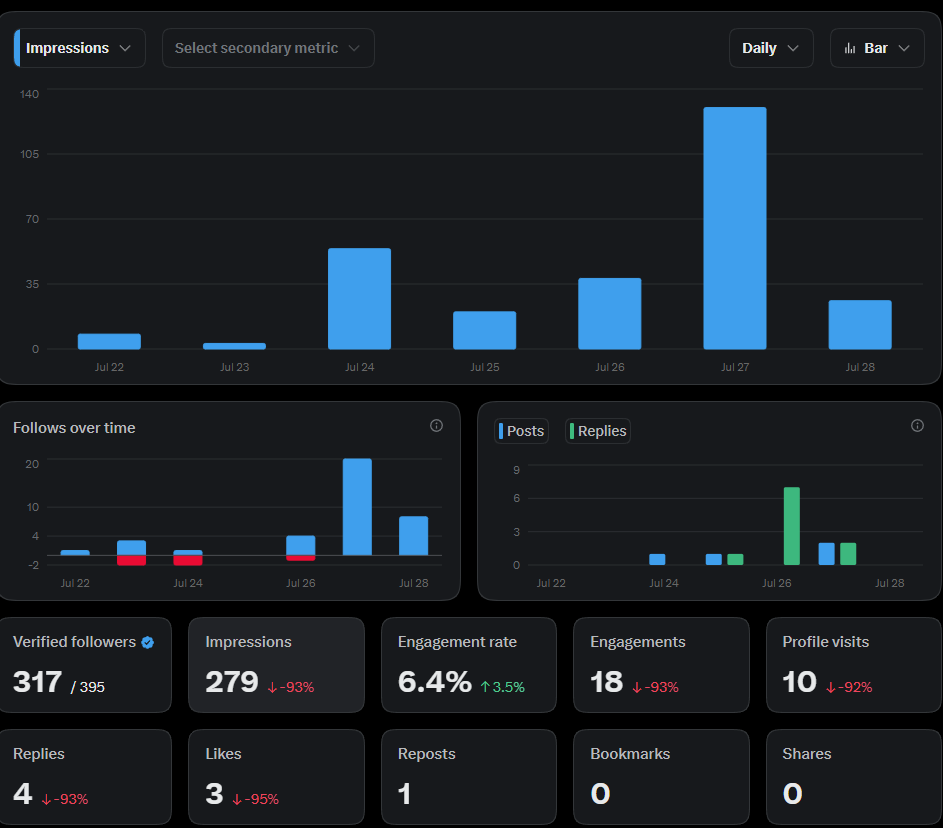Screen dimensions: 943x828
Task: Select the Verified followers card
Action: point(85,665)
